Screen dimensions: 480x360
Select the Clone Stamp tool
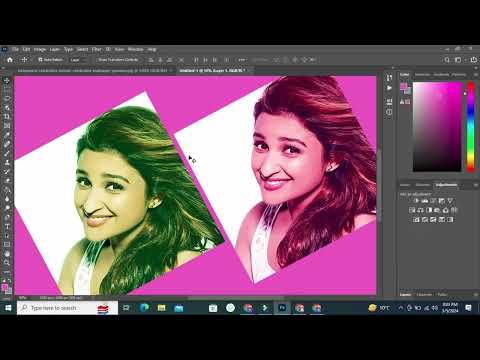tap(7, 162)
